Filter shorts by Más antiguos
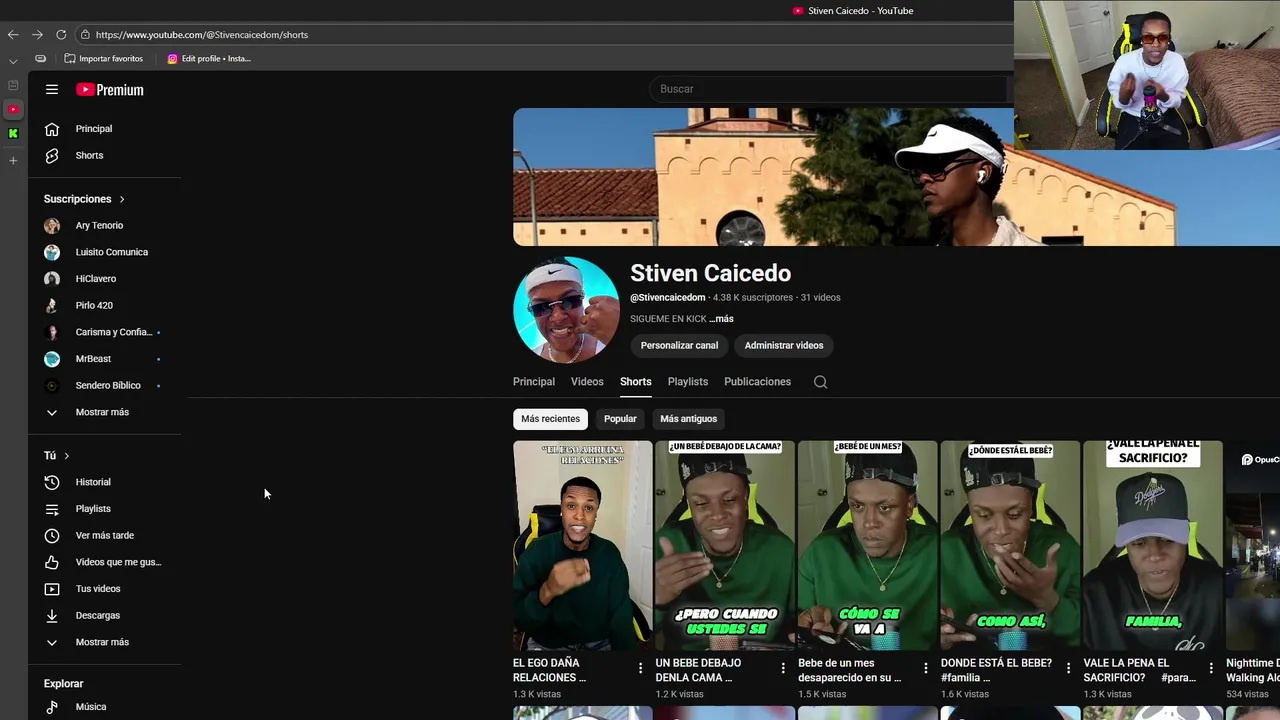This screenshot has width=1280, height=720. coord(688,419)
